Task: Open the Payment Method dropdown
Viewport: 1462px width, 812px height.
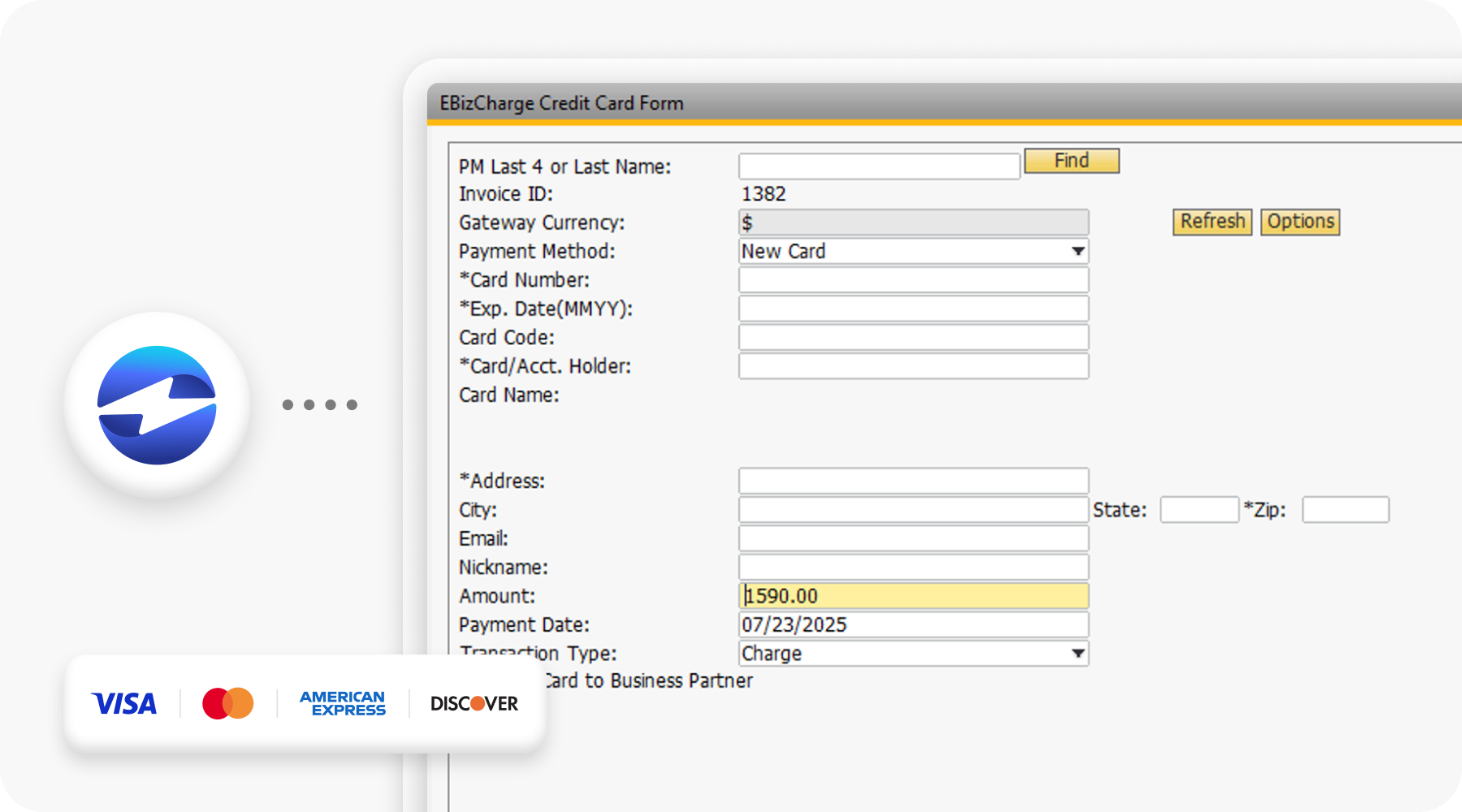Action: (x=914, y=251)
